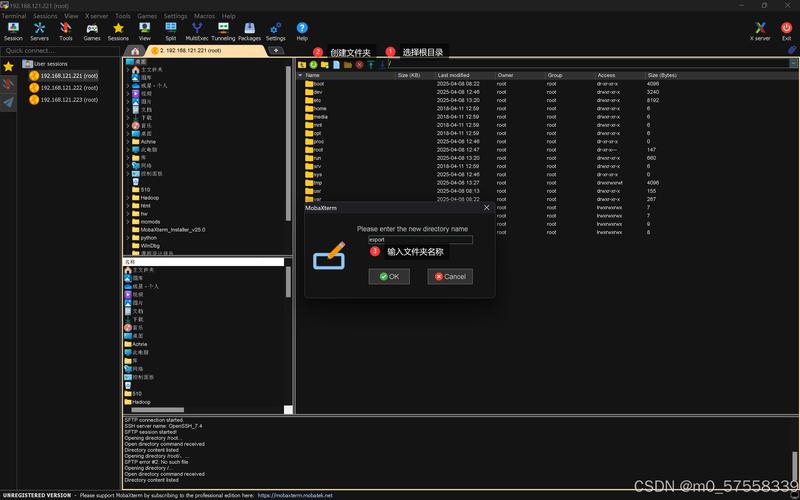Toggle sort arrow beside the Name column
Image resolution: width=800 pixels, height=500 pixels.
[301, 75]
